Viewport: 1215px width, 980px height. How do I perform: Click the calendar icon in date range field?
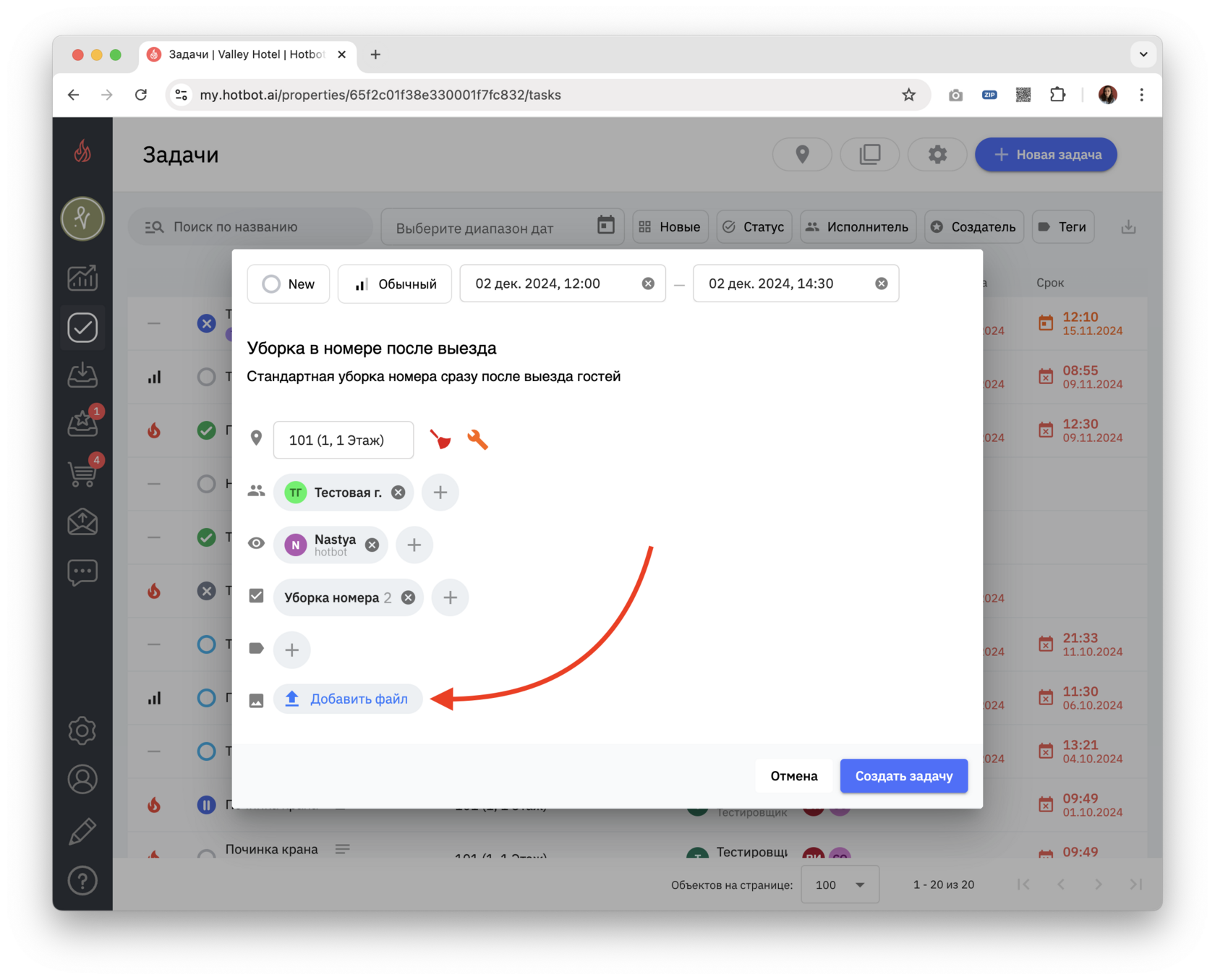(x=606, y=226)
